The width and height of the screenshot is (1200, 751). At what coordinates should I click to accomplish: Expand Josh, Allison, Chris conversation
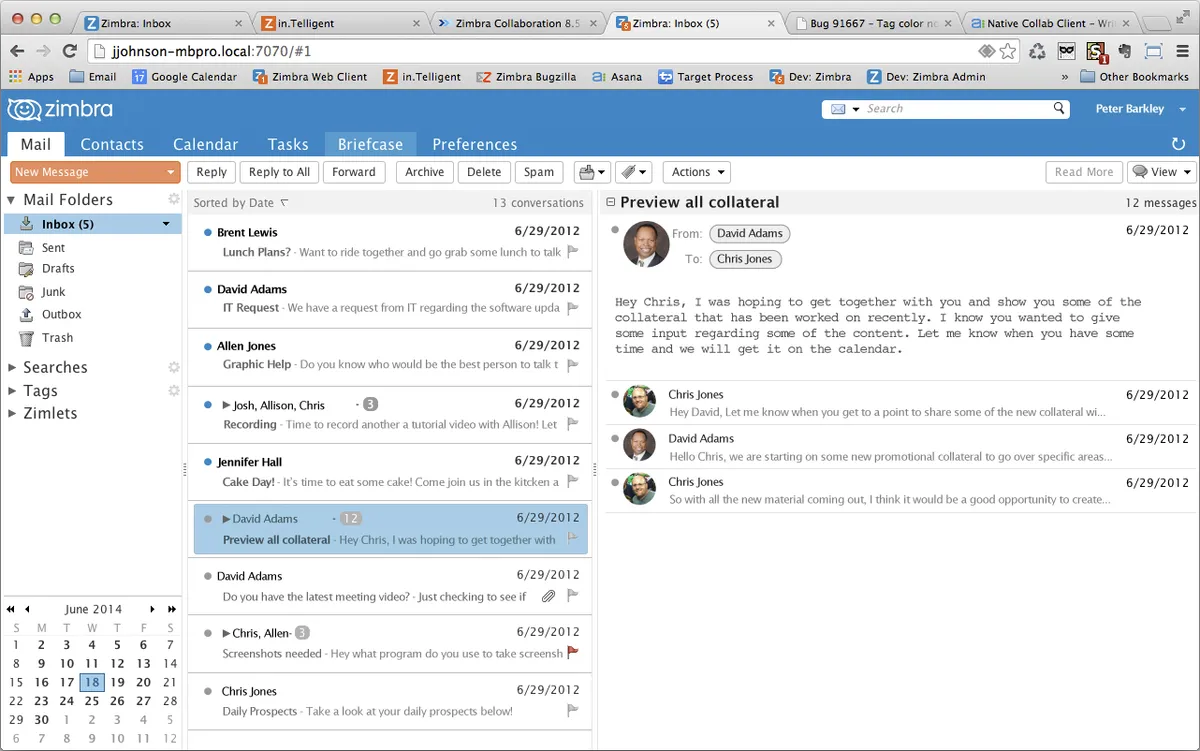[226, 405]
